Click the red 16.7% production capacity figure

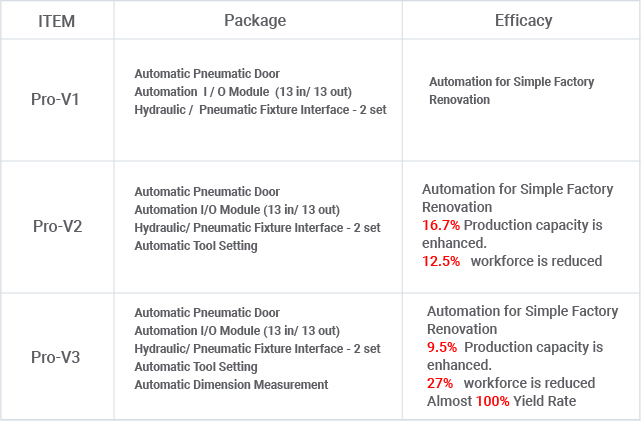point(441,226)
